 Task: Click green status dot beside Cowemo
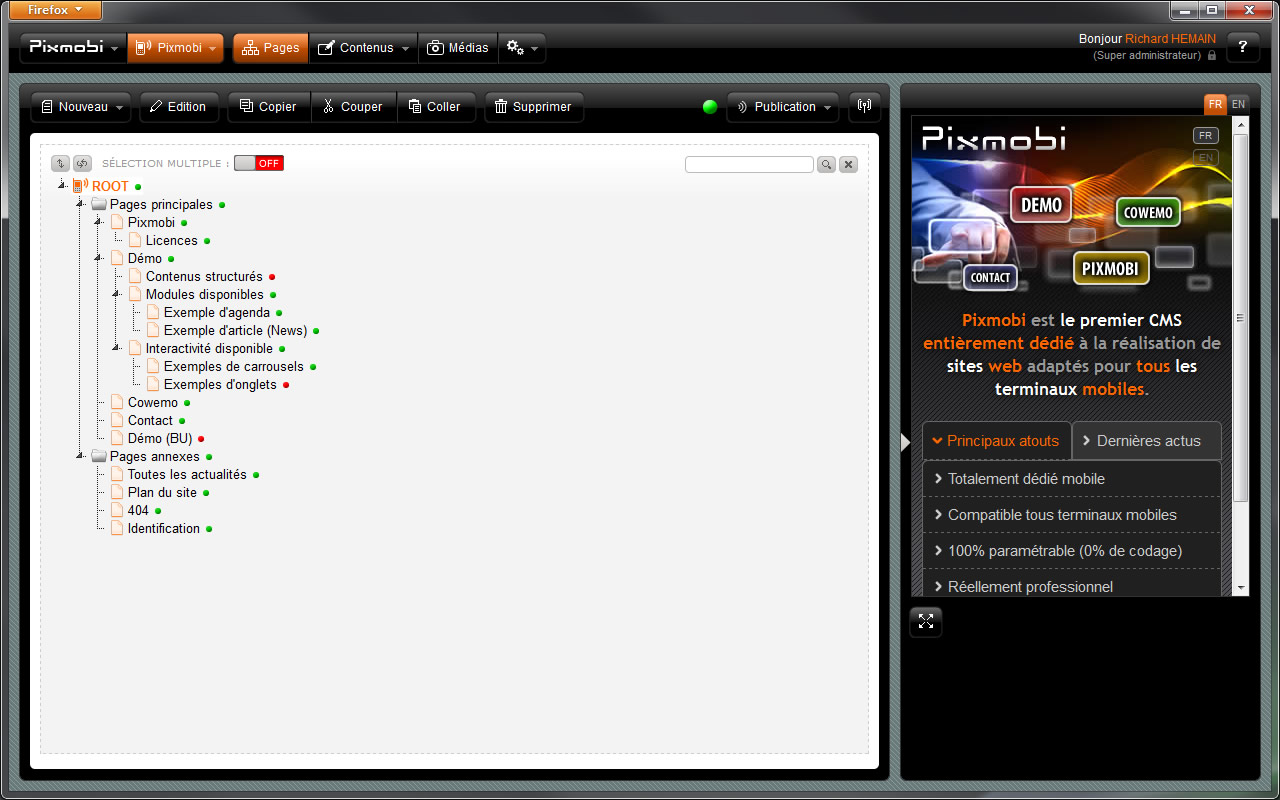pos(187,403)
